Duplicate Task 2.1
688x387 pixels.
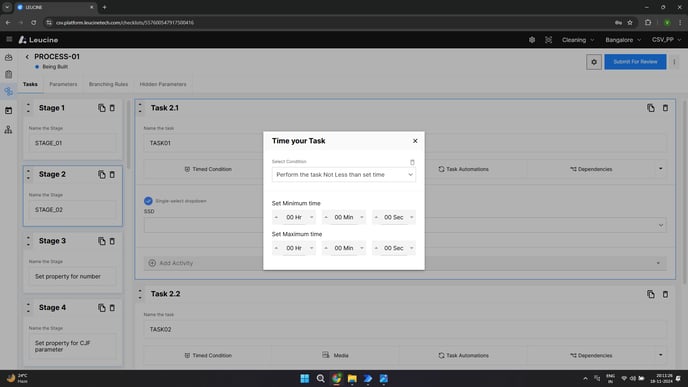(651, 108)
